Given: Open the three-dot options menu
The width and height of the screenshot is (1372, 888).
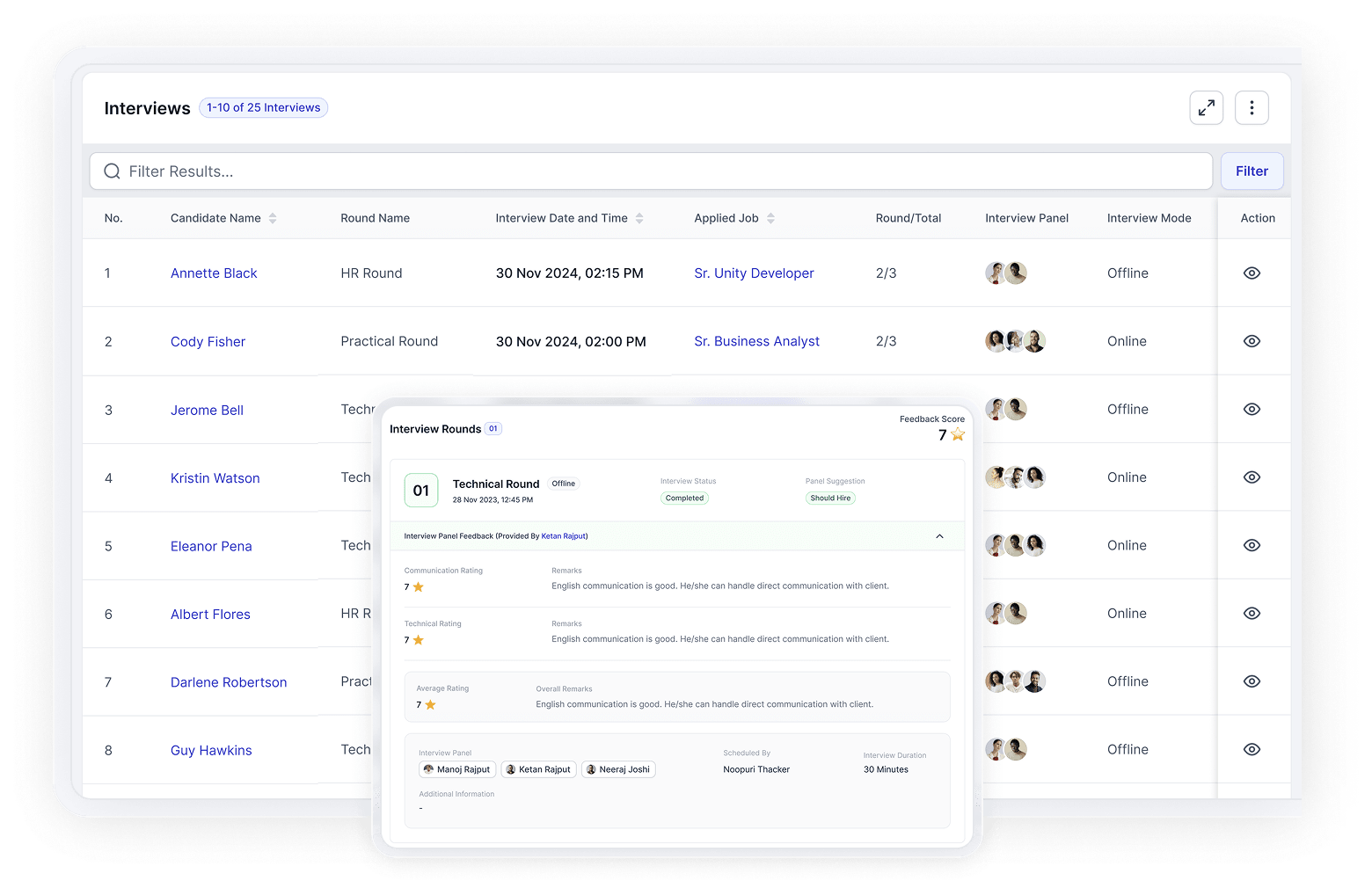Looking at the screenshot, I should click(1251, 107).
